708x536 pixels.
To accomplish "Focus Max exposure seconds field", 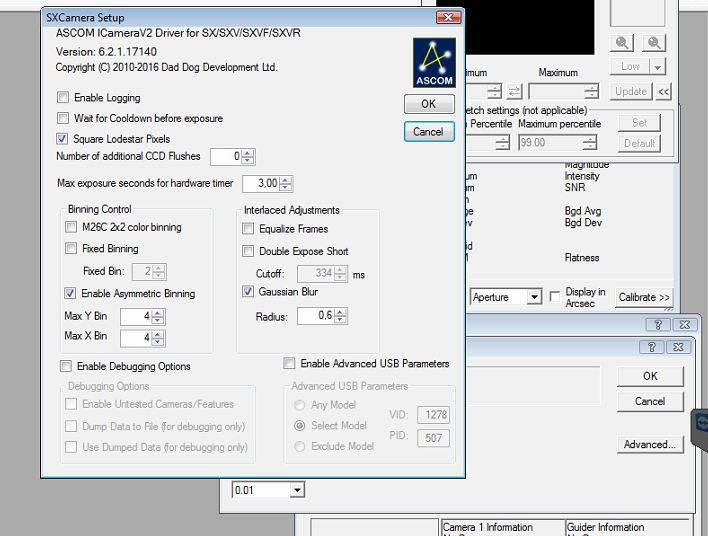I will (261, 183).
